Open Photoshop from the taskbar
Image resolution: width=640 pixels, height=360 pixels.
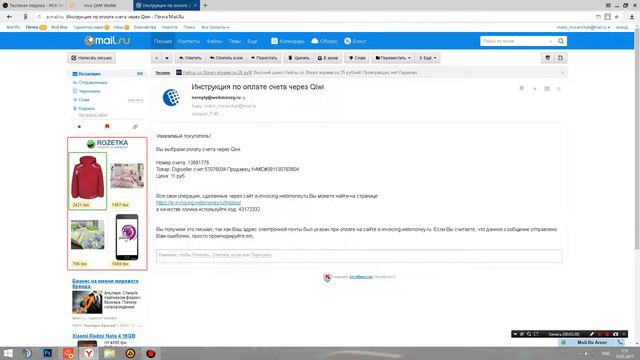[48, 353]
